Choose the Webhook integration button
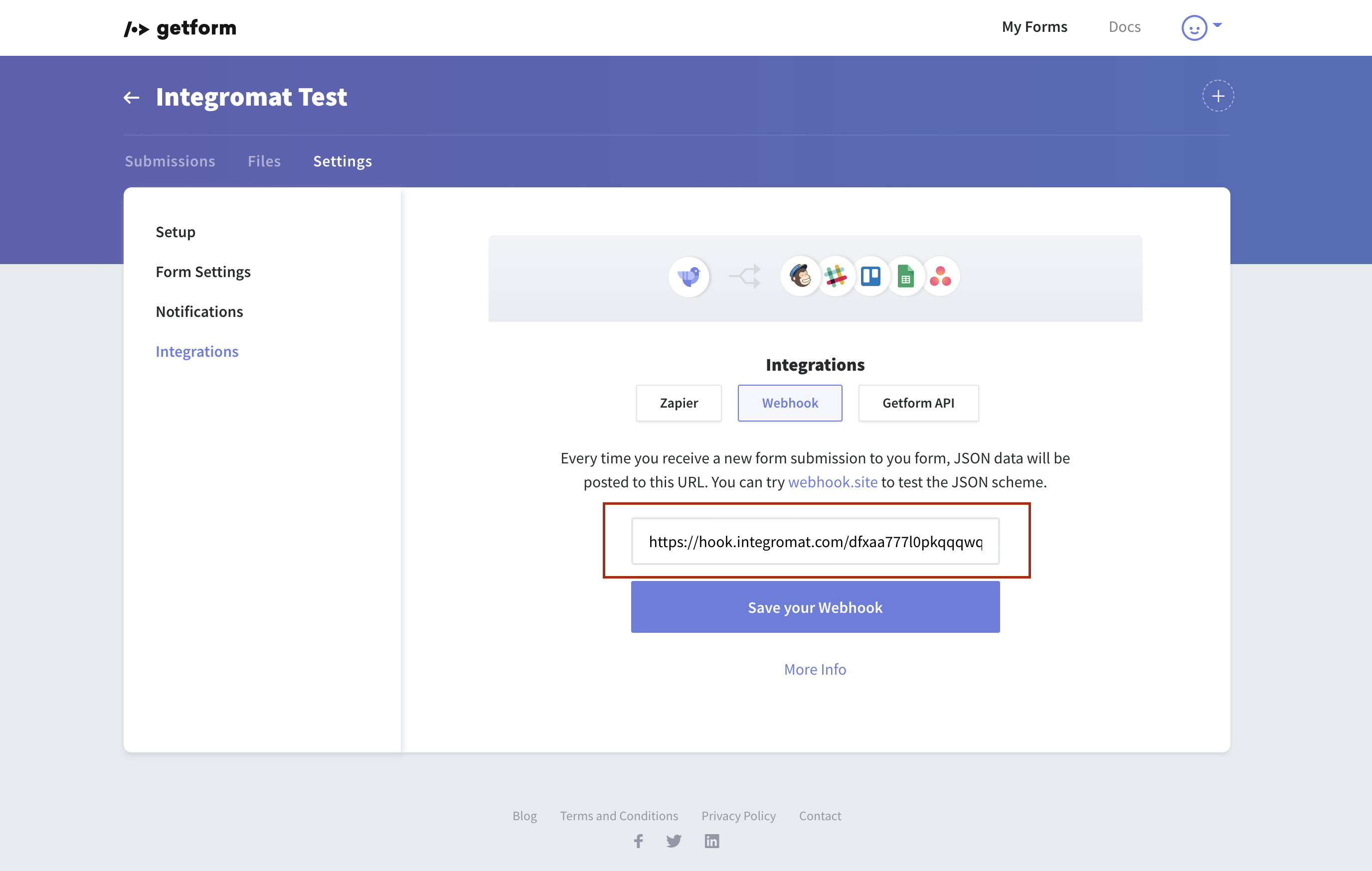 (790, 403)
